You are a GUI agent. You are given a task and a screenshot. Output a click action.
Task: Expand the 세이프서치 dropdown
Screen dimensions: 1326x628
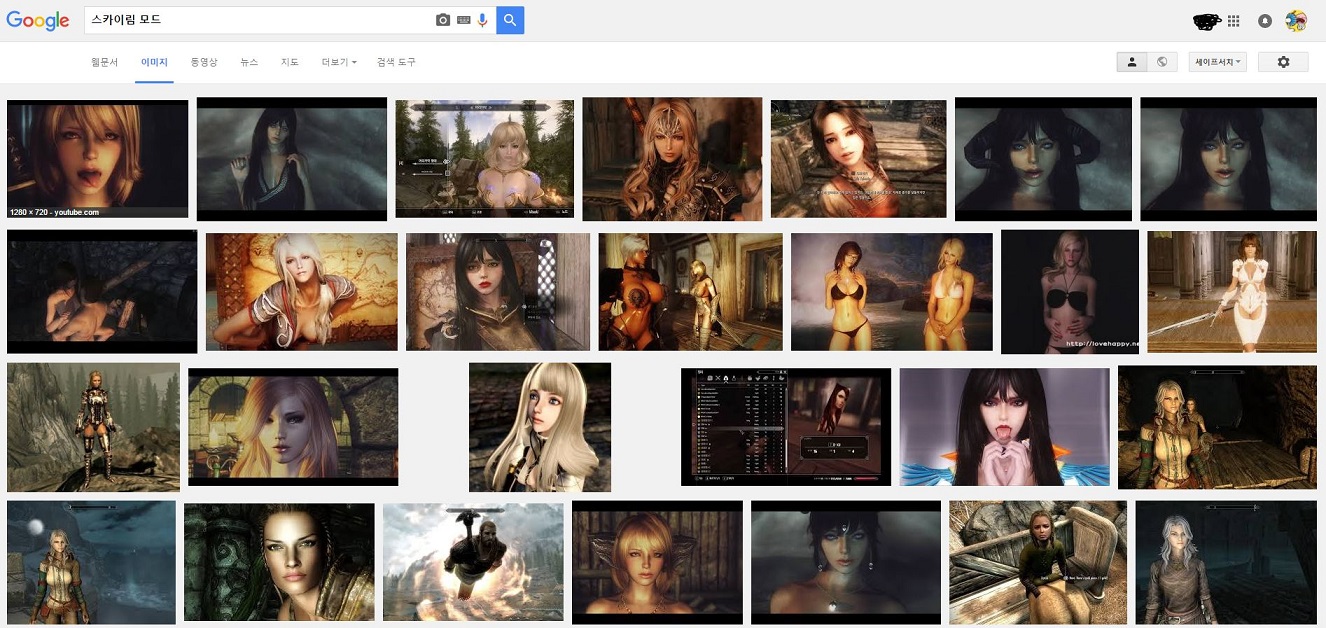1218,62
